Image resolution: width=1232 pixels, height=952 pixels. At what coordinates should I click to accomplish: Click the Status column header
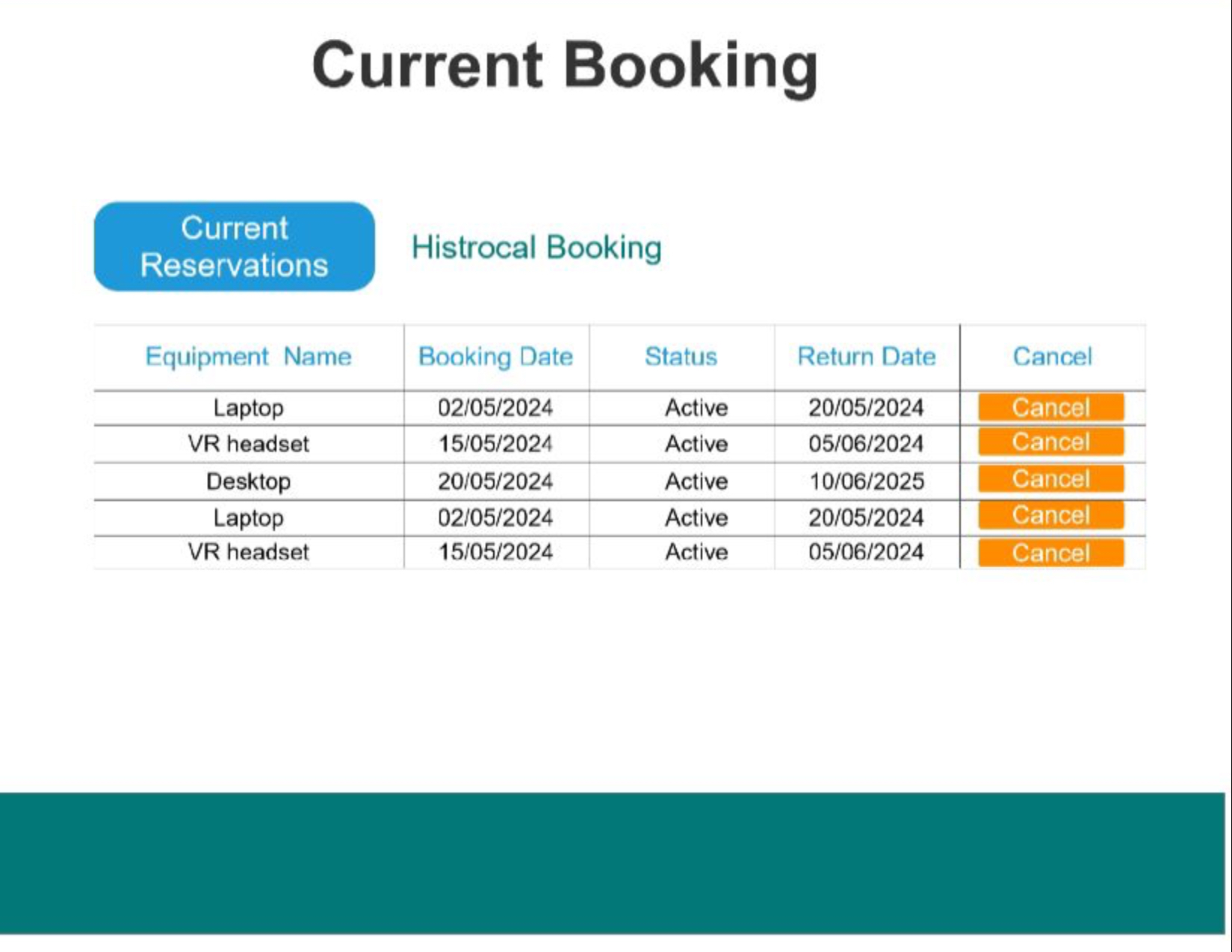pos(681,356)
